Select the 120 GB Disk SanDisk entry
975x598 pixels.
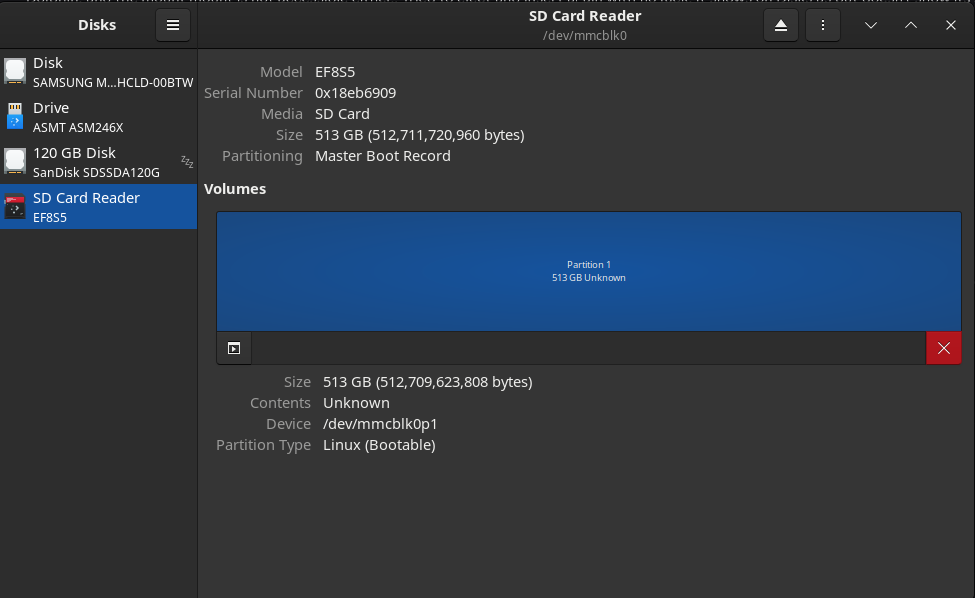[98, 162]
